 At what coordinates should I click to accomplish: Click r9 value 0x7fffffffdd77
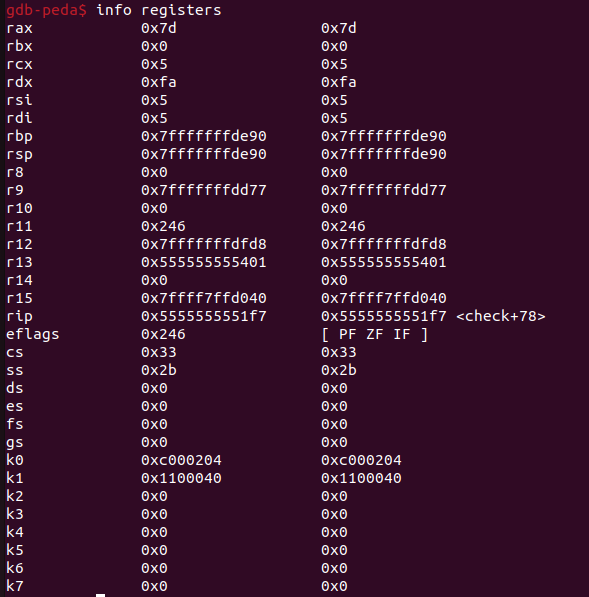click(204, 190)
